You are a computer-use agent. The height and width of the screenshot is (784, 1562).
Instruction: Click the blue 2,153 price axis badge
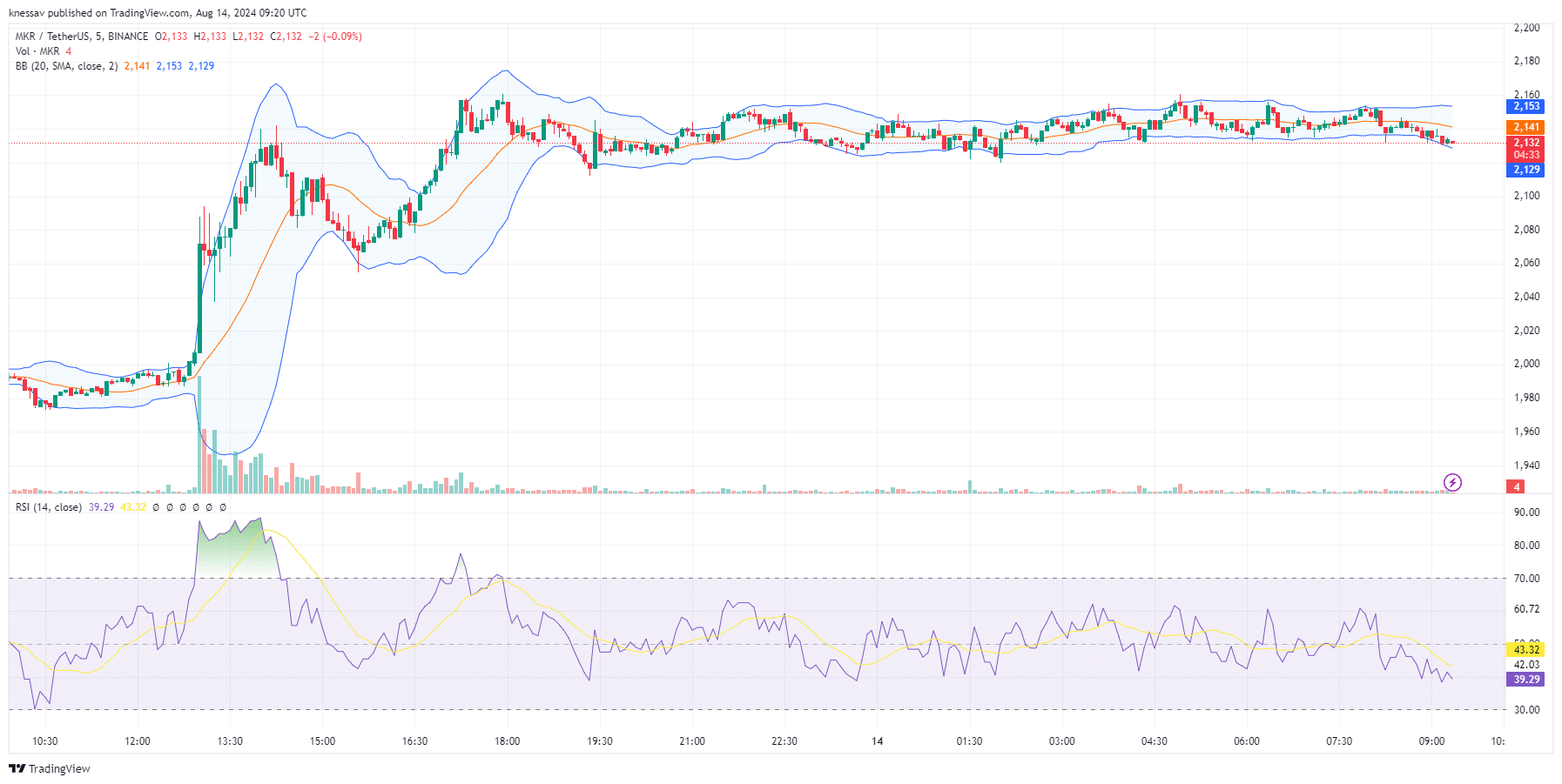(1525, 106)
